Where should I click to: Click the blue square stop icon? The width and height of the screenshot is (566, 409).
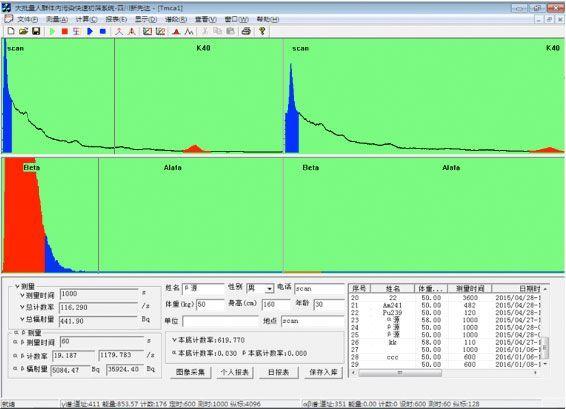point(103,31)
